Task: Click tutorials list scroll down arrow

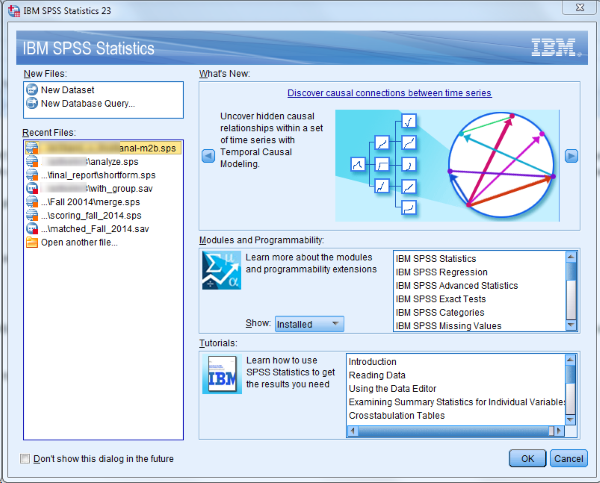Action: pos(570,420)
